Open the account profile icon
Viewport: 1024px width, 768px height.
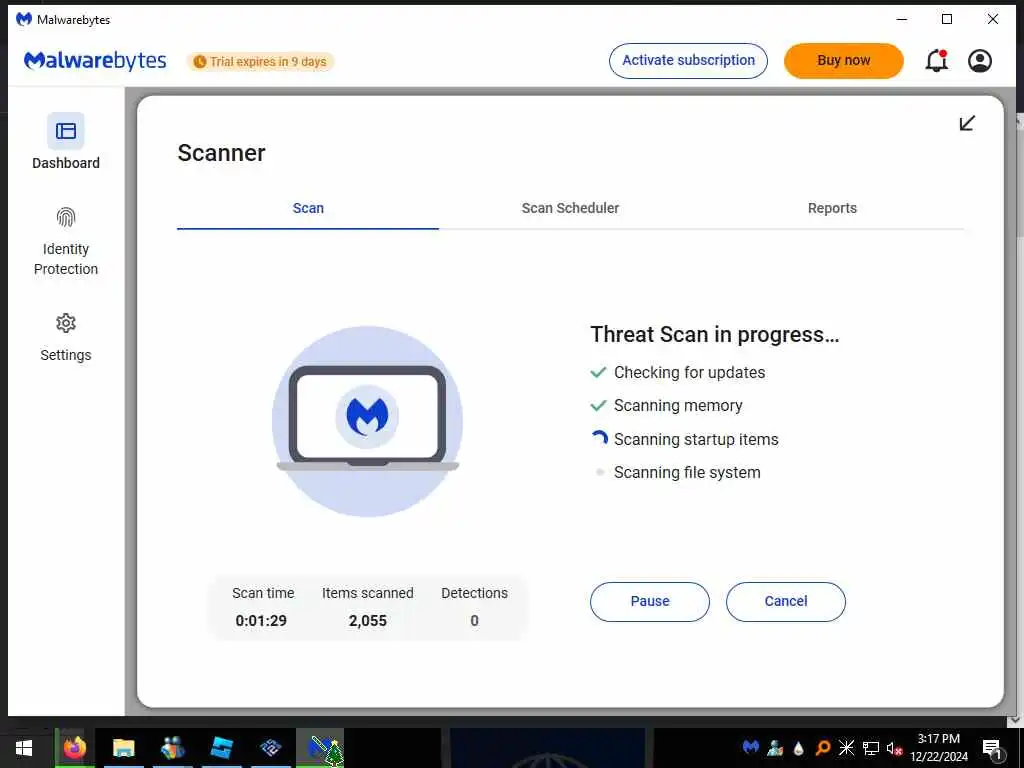tap(980, 61)
